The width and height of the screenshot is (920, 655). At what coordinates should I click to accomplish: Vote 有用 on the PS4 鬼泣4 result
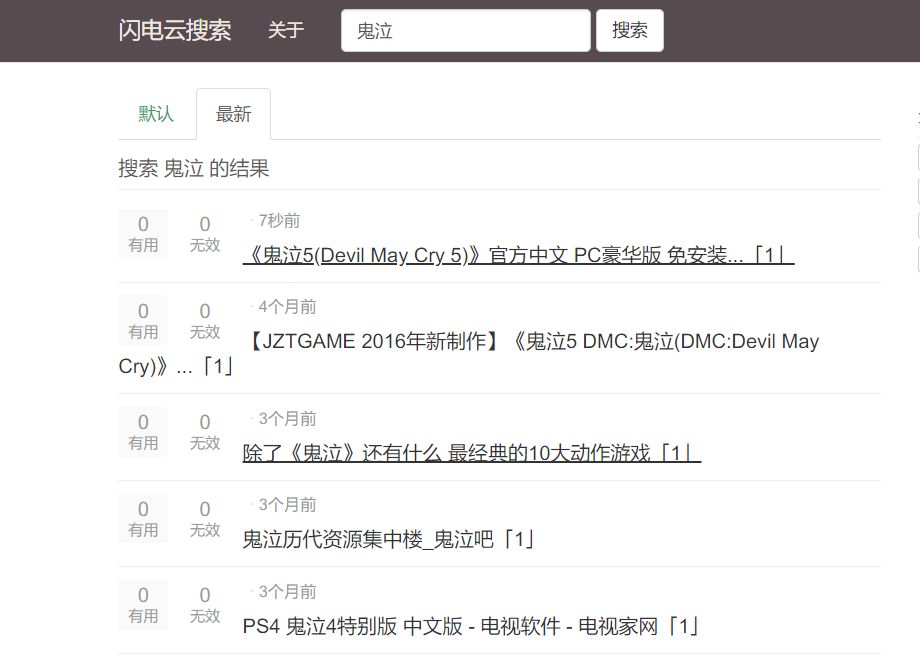click(x=142, y=606)
